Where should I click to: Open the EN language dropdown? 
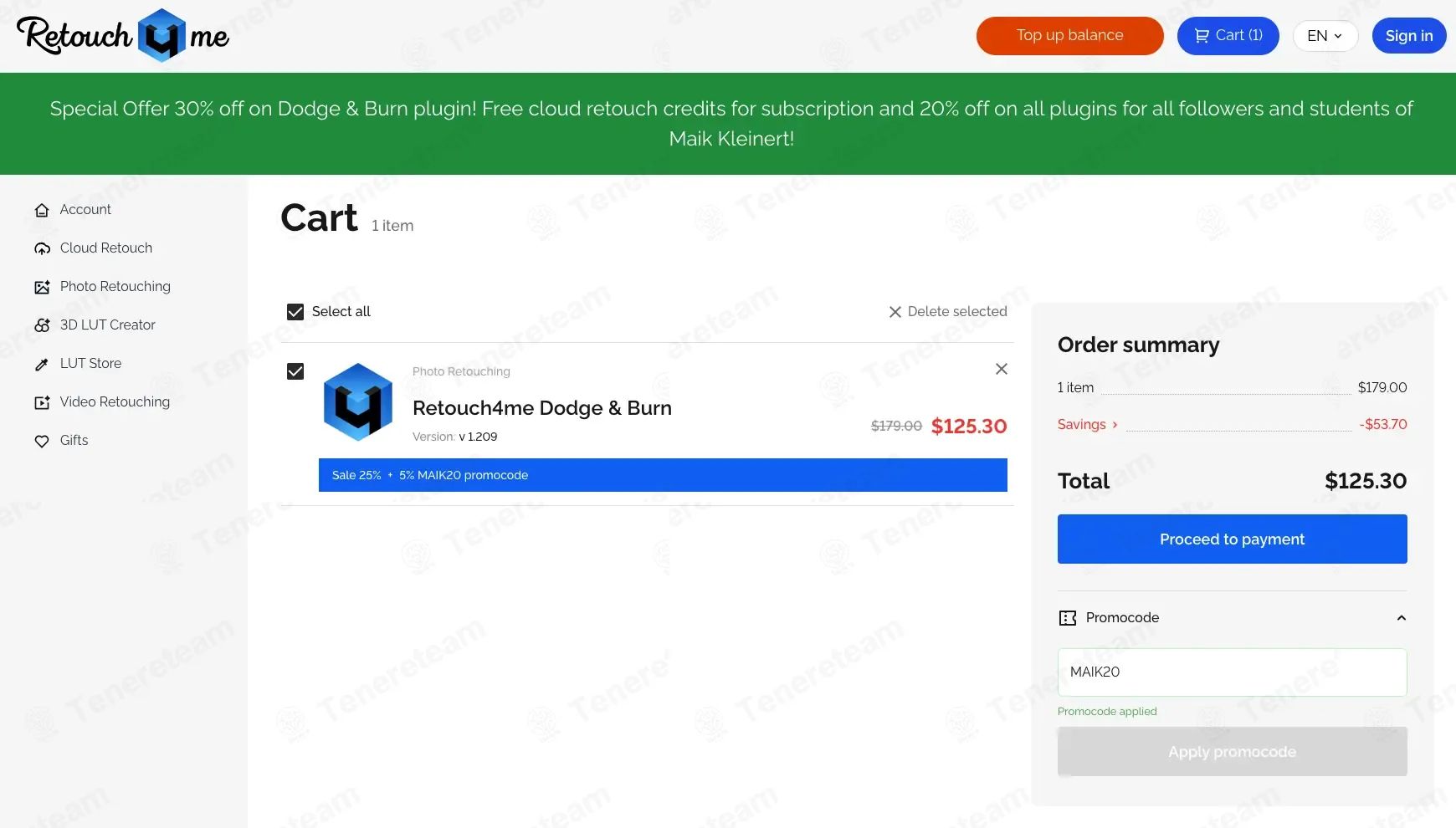pyautogui.click(x=1325, y=36)
